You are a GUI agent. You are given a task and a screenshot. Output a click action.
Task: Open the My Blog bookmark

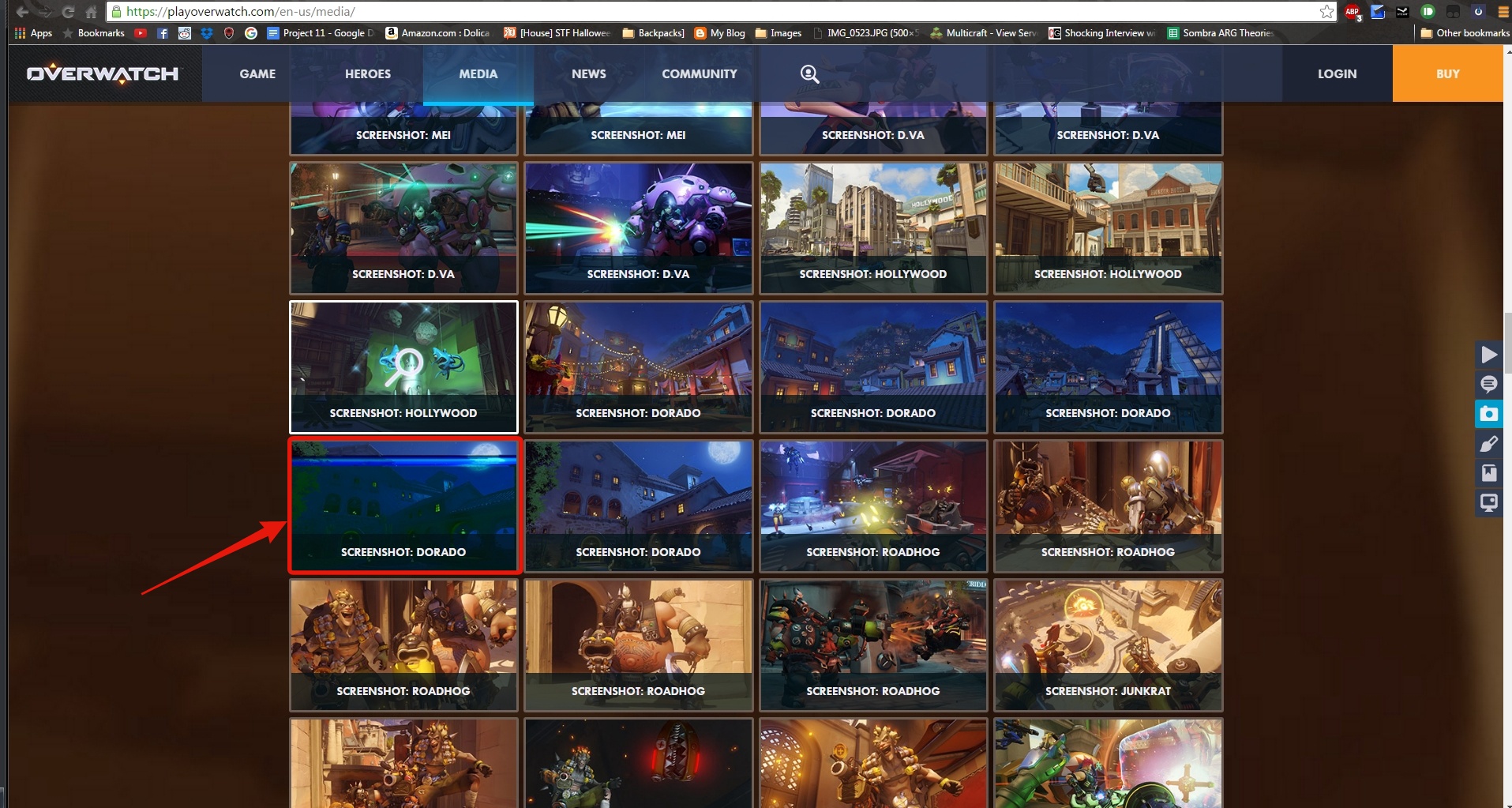coord(720,33)
